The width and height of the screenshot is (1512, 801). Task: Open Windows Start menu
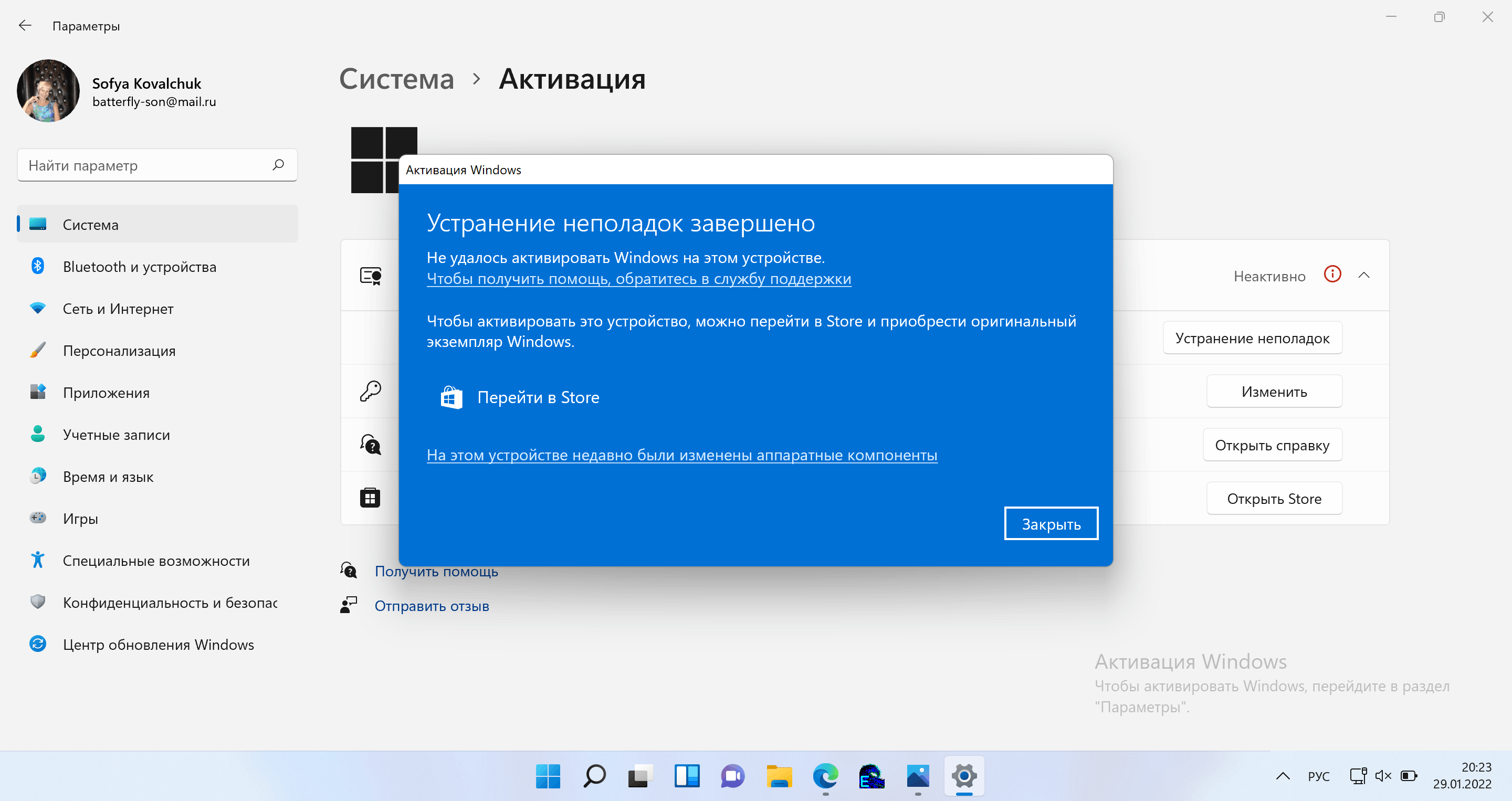548,776
